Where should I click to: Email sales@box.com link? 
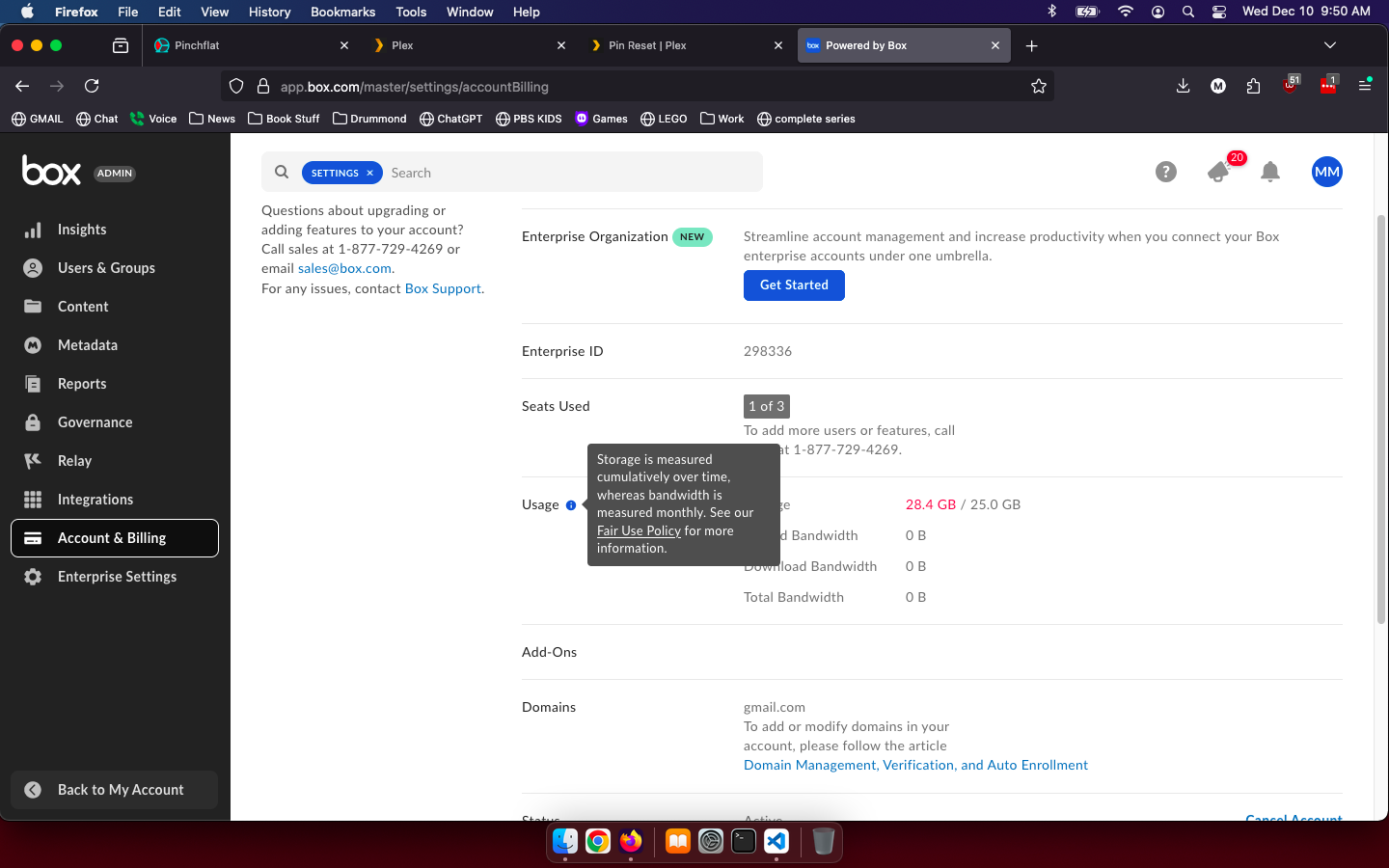tap(344, 269)
